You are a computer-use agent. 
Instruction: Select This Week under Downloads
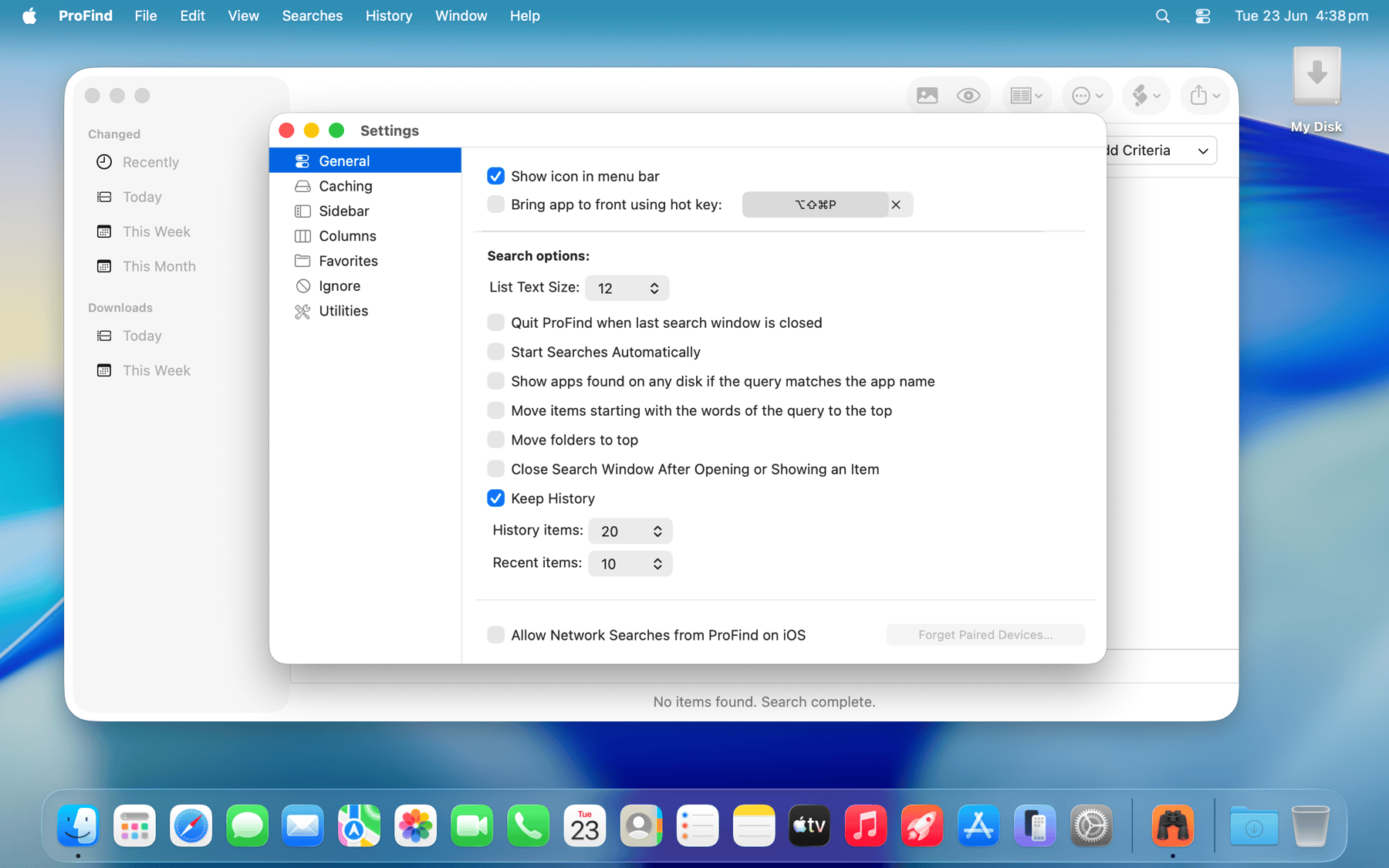coord(157,370)
